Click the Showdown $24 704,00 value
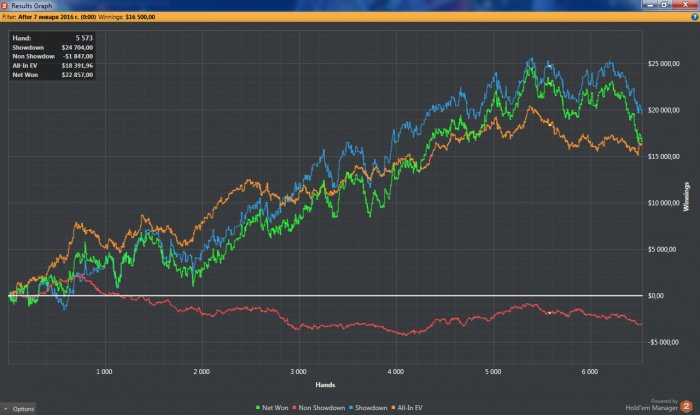This screenshot has height=415, width=700. pyautogui.click(x=77, y=47)
